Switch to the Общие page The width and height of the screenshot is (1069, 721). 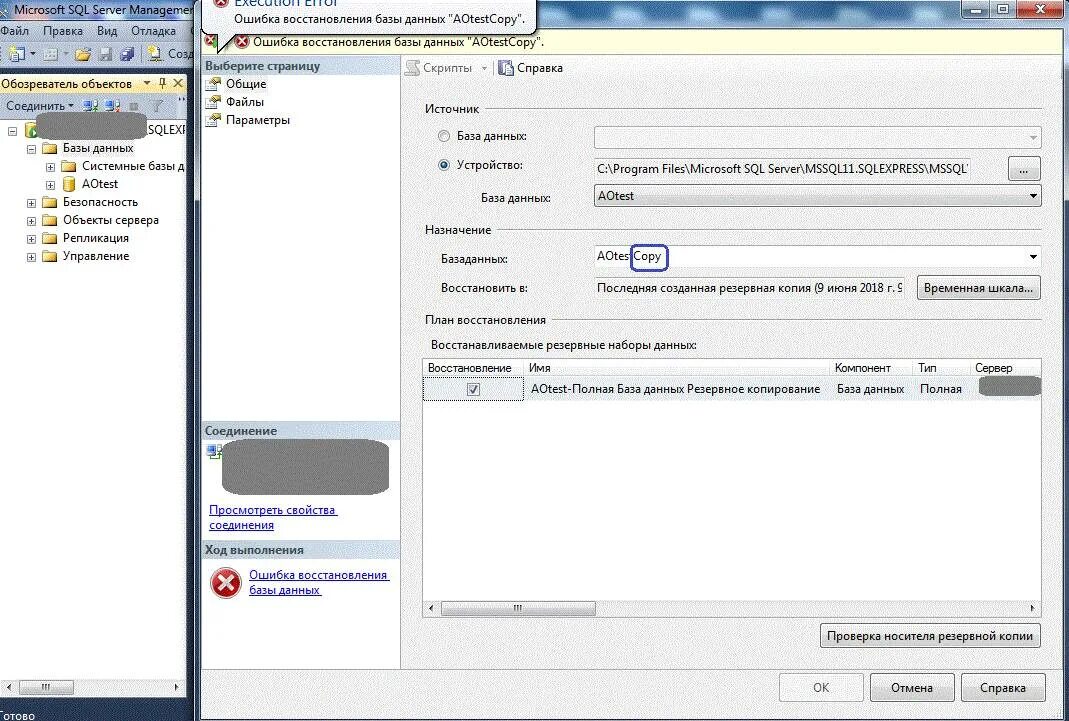(x=246, y=84)
